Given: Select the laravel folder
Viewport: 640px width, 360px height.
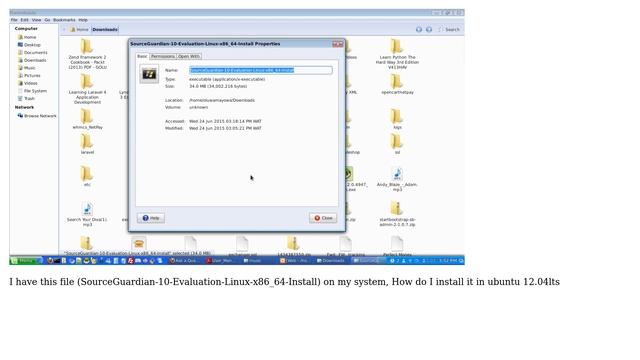Looking at the screenshot, I should pyautogui.click(x=87, y=144).
